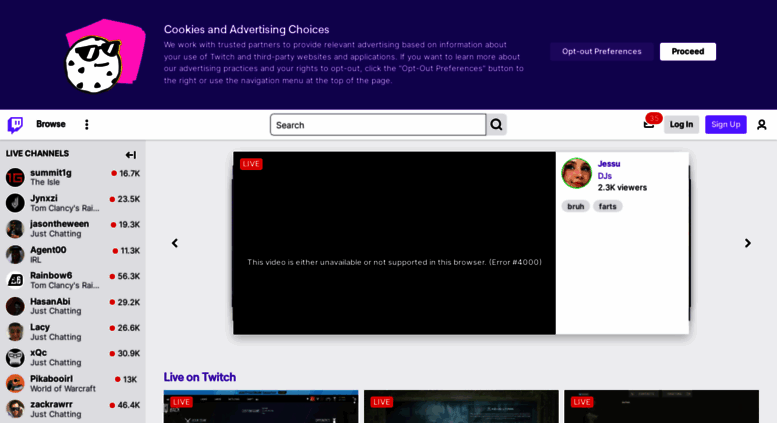This screenshot has height=423, width=777.
Task: Open Lacy channel avatar
Action: 15,332
